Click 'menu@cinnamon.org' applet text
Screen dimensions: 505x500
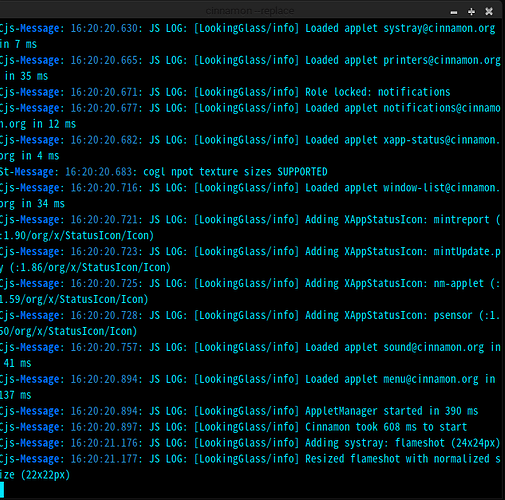click(431, 379)
